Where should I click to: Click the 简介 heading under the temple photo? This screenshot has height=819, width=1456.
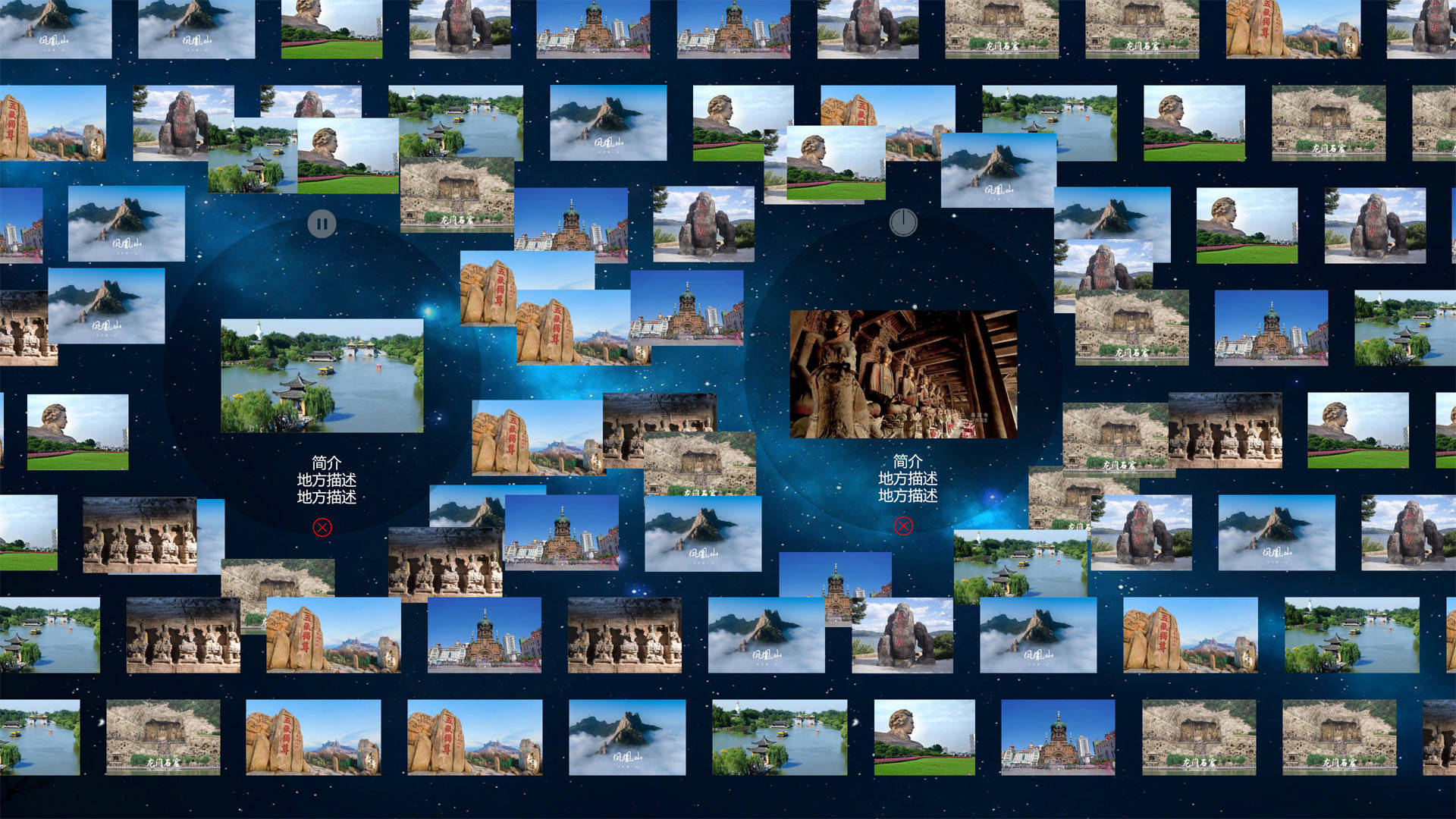908,461
